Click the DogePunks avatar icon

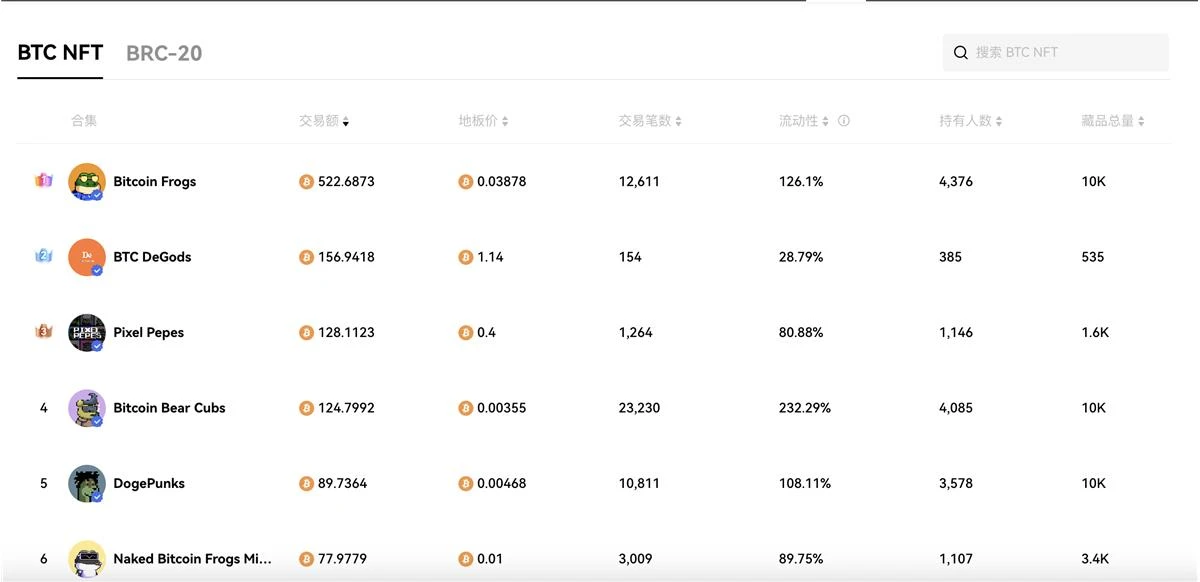[x=87, y=484]
